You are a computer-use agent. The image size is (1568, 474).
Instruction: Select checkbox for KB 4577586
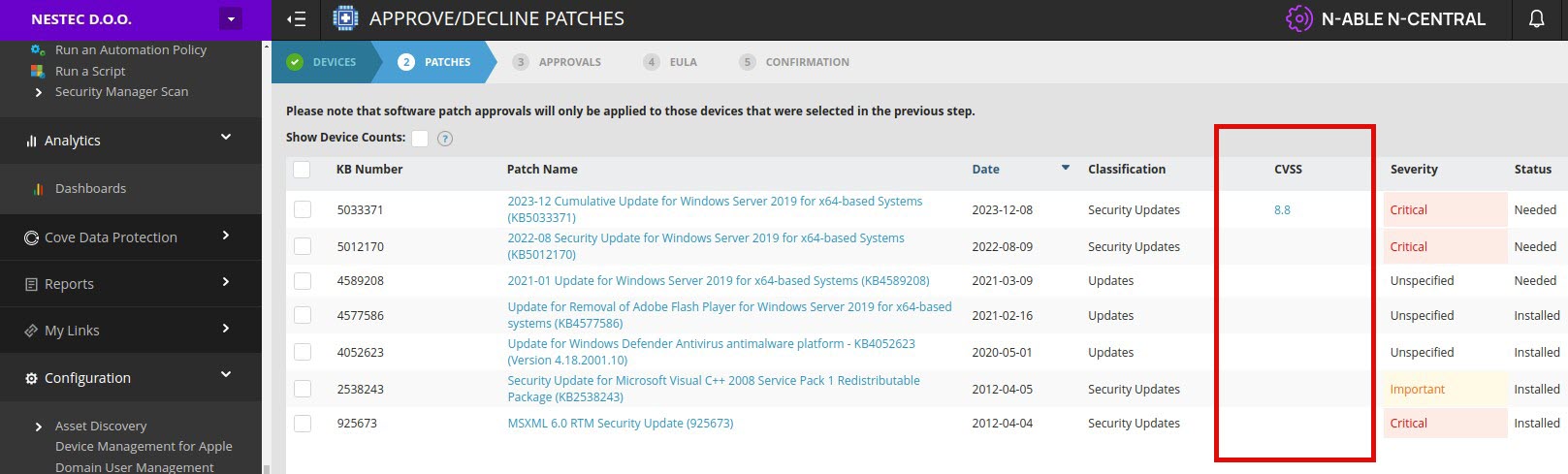pos(303,315)
